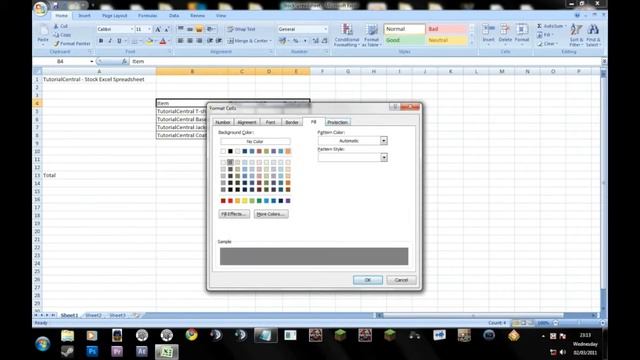Toggle Bottom Align in Alignment group
The height and width of the screenshot is (360, 640).
point(199,29)
